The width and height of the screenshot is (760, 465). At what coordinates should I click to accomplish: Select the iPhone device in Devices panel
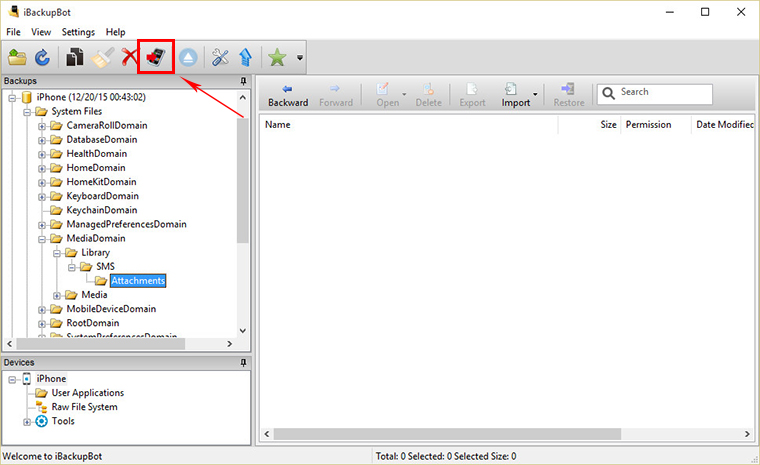[x=51, y=379]
